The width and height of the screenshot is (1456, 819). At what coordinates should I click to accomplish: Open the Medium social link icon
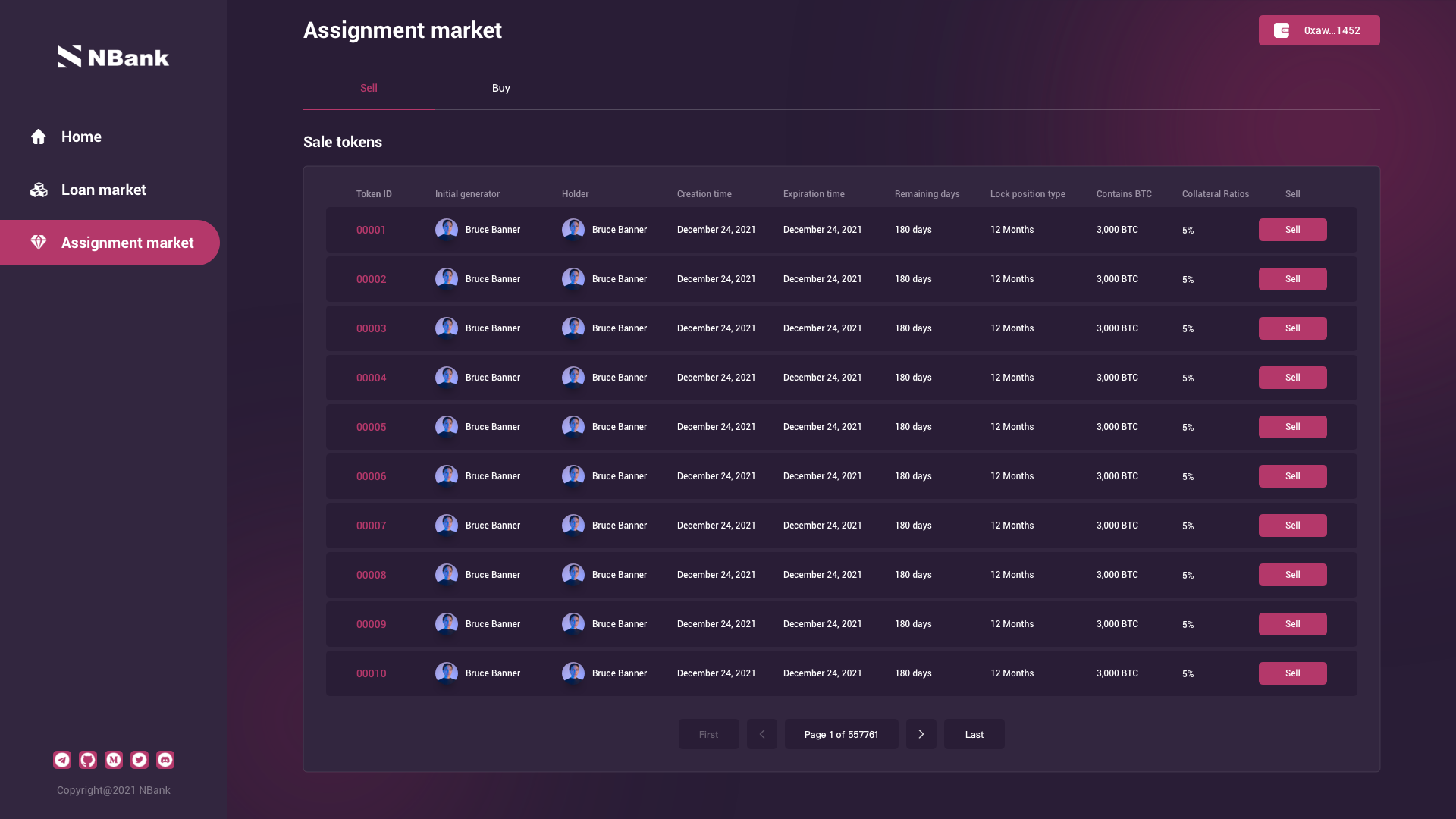[114, 760]
